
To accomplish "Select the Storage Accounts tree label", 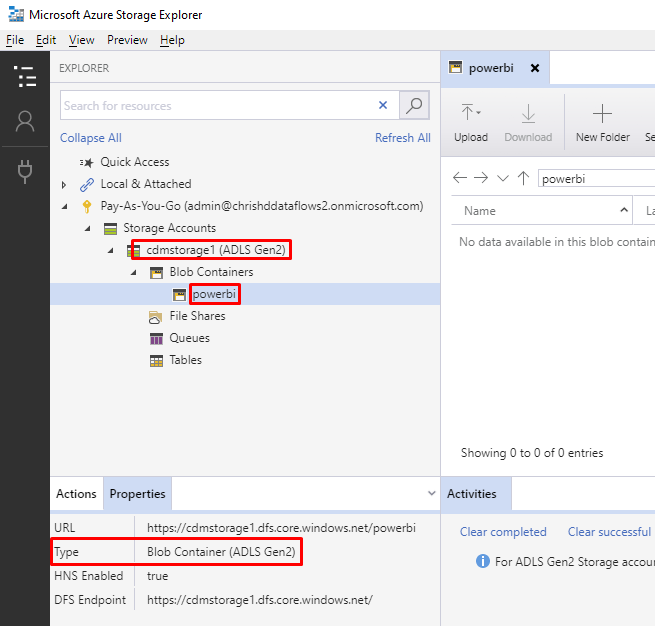I will coord(169,228).
